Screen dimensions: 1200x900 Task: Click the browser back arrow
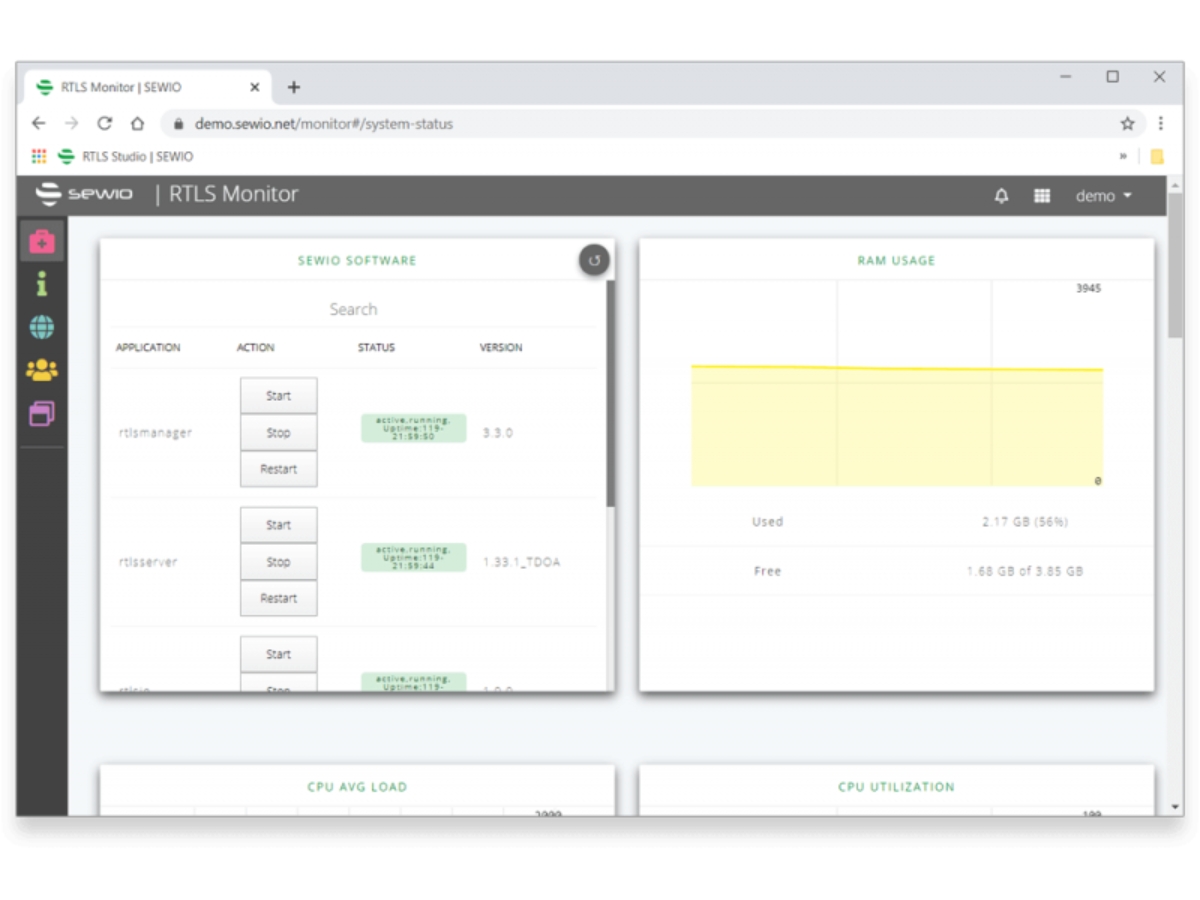[x=38, y=124]
